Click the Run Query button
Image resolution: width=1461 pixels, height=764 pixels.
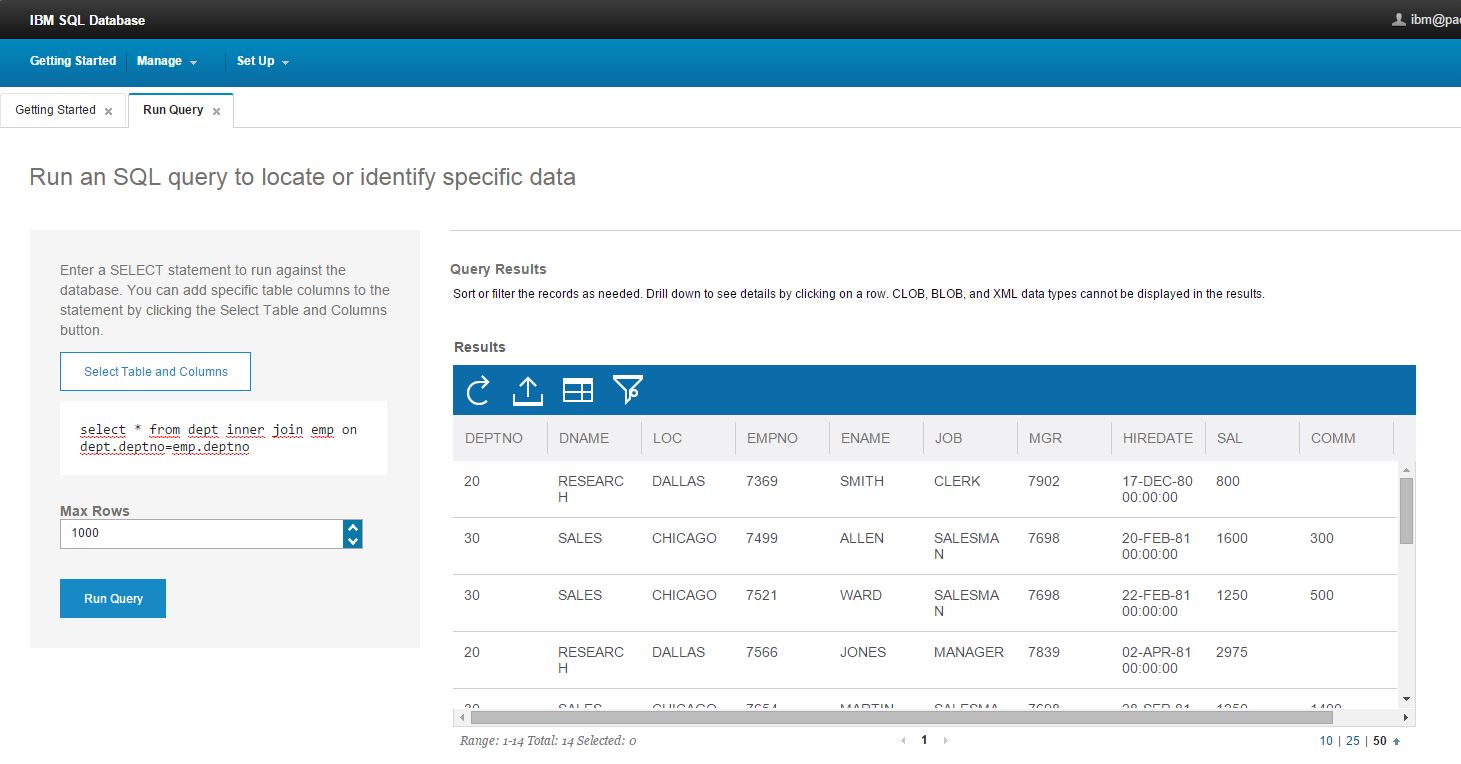pyautogui.click(x=113, y=598)
